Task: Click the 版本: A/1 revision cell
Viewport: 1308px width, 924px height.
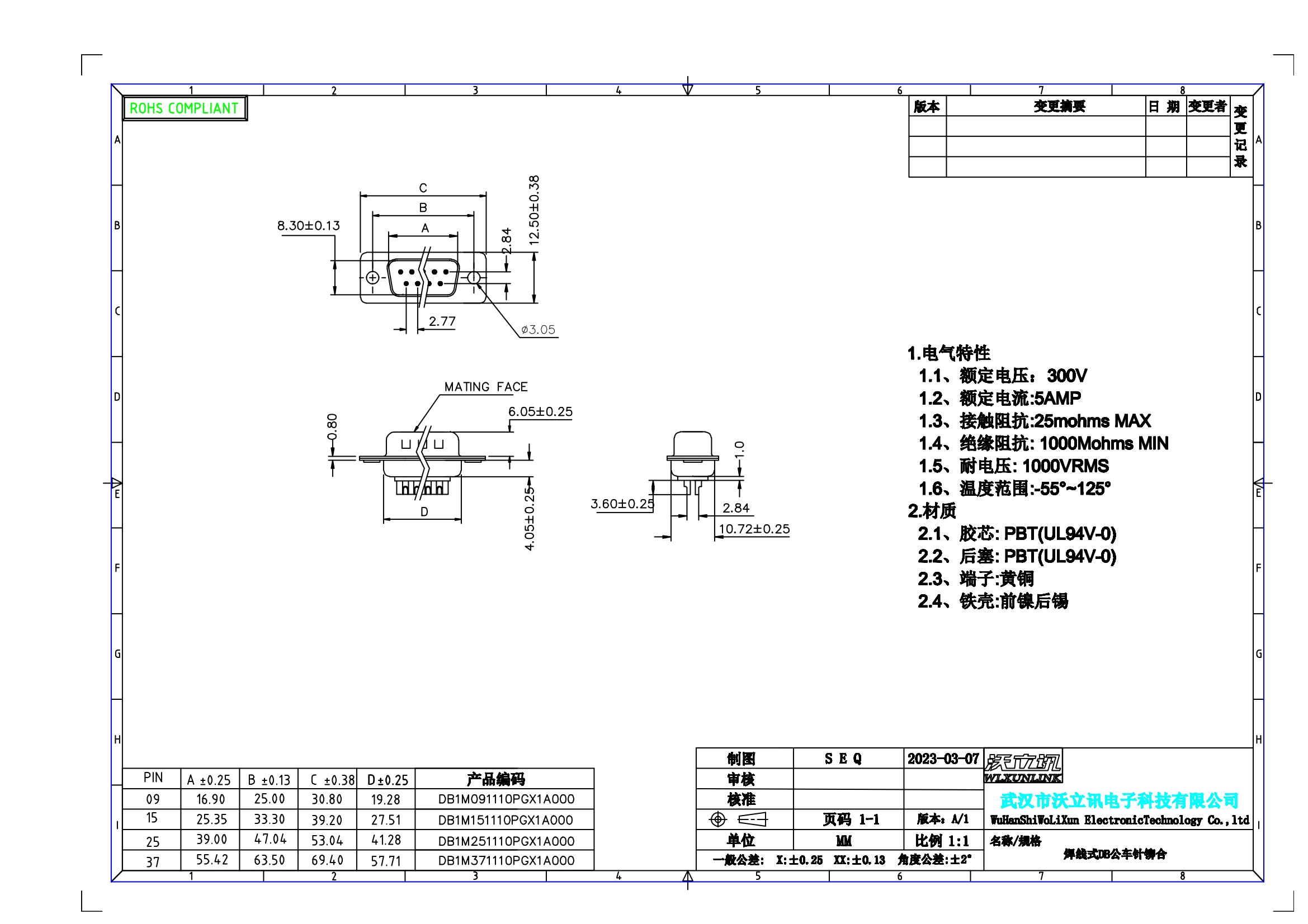Action: 943,819
